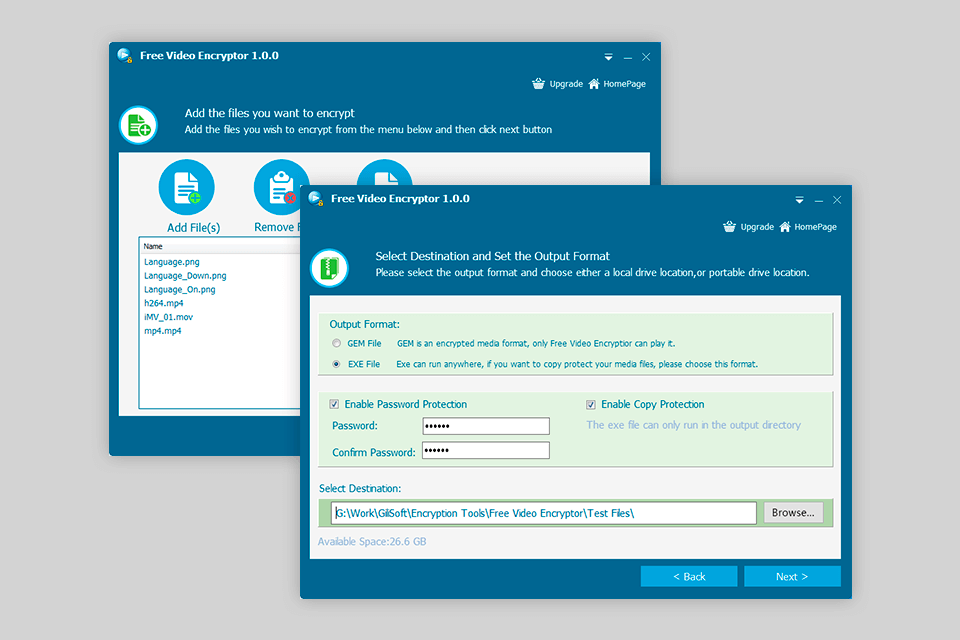
Task: Click Upgrade link text in back window
Action: [x=566, y=84]
